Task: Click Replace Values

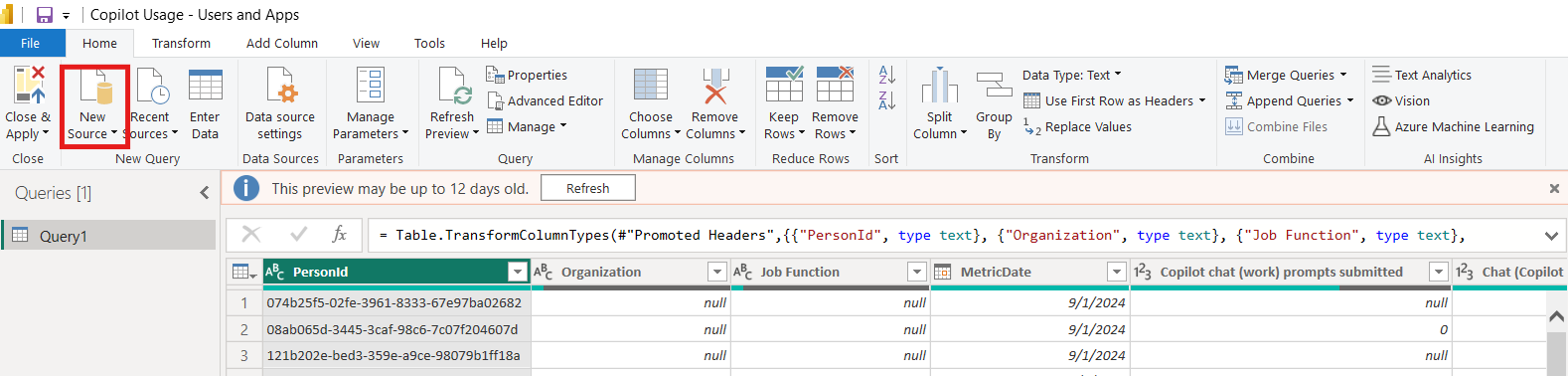Action: click(x=1077, y=126)
